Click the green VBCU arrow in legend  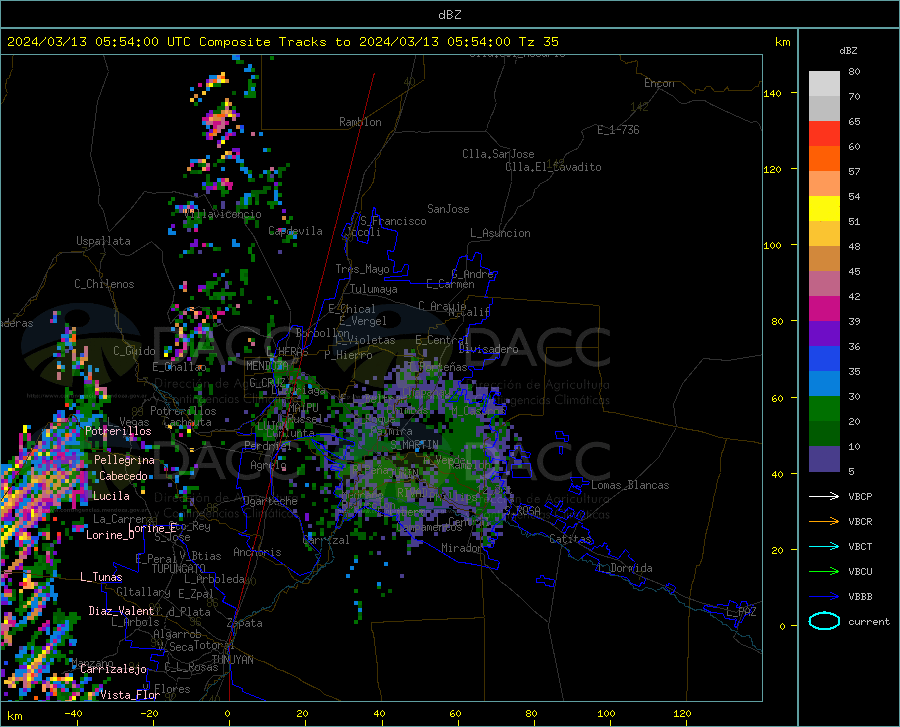pos(824,572)
